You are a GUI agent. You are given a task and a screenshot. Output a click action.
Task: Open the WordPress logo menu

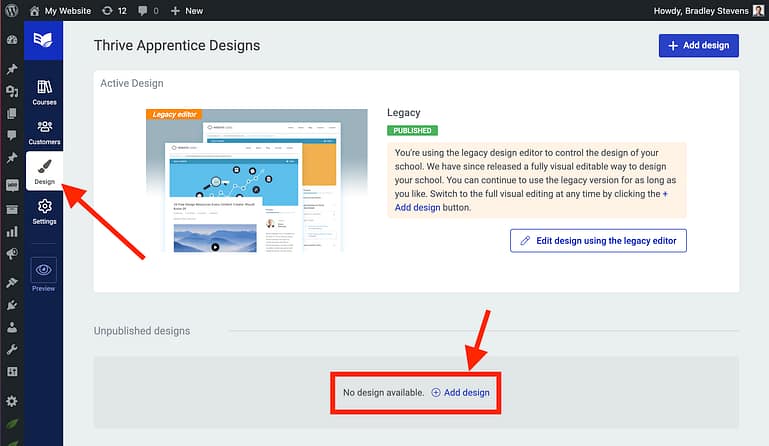[12, 10]
